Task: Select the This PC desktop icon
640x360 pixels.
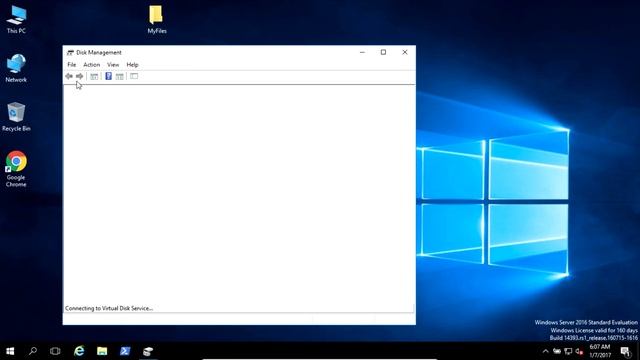Action: pyautogui.click(x=16, y=20)
